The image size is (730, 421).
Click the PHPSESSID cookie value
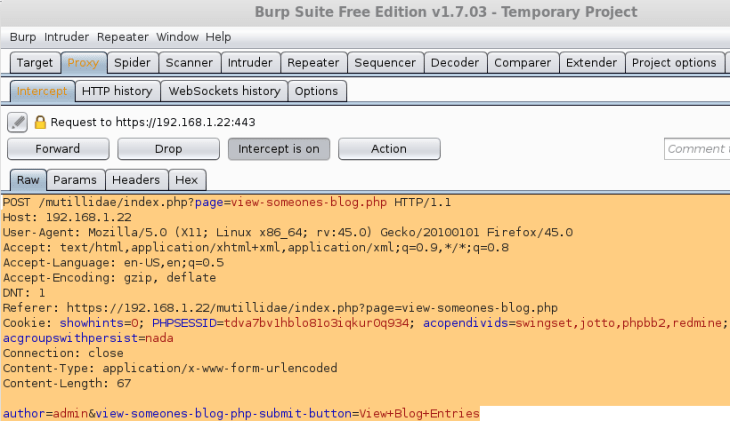click(317, 323)
